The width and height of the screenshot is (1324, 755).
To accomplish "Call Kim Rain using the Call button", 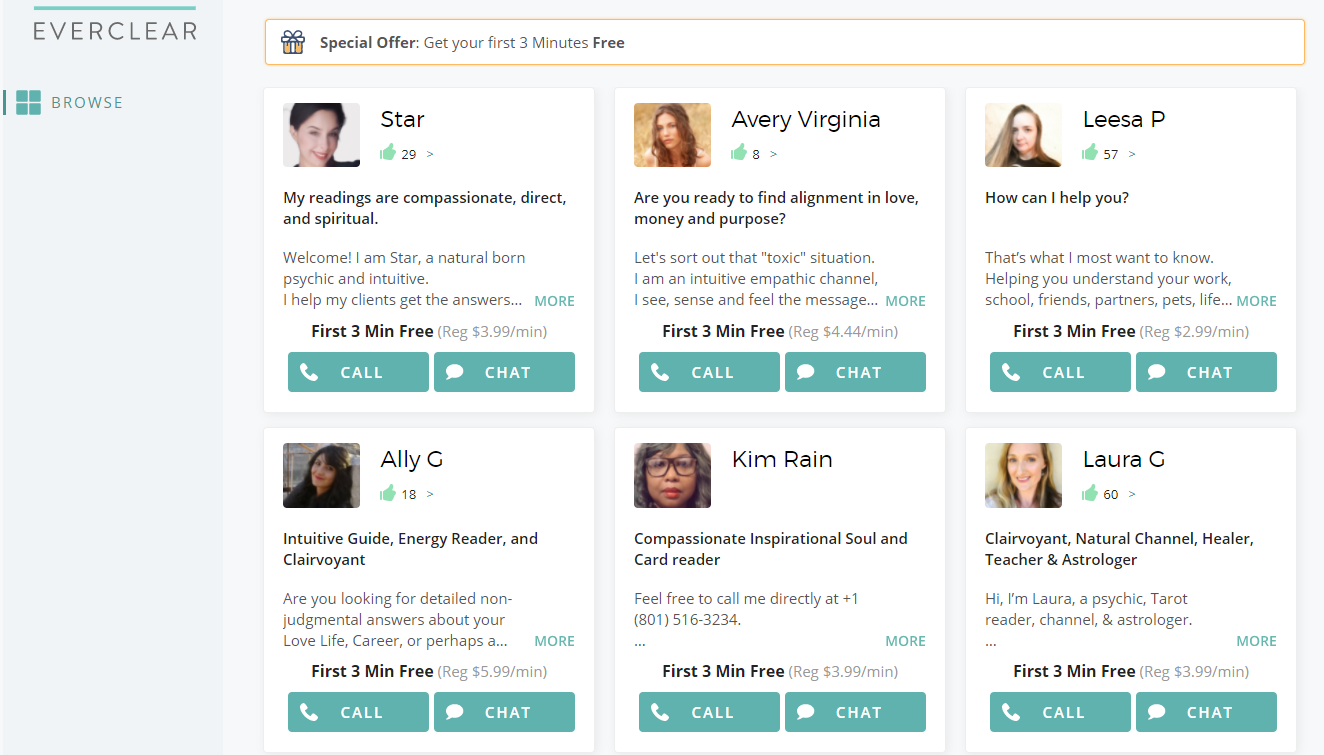I will tap(709, 712).
